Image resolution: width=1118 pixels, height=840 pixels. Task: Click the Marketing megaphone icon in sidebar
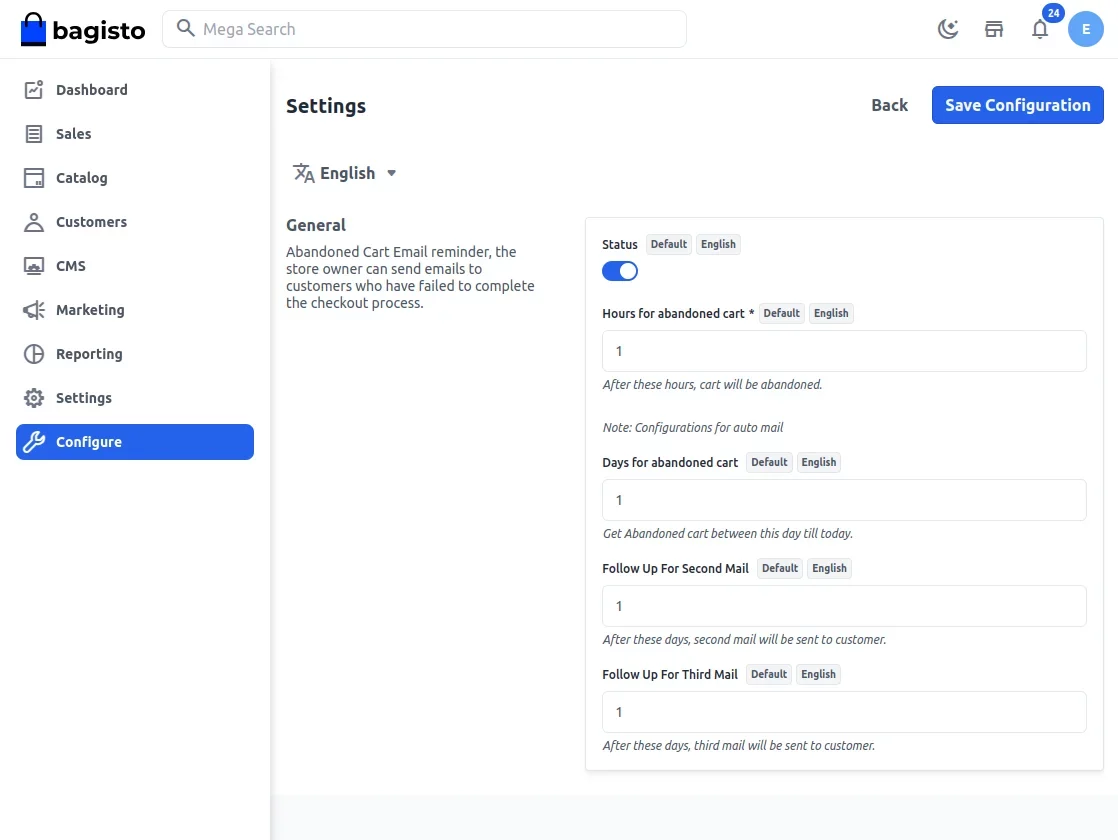point(34,310)
